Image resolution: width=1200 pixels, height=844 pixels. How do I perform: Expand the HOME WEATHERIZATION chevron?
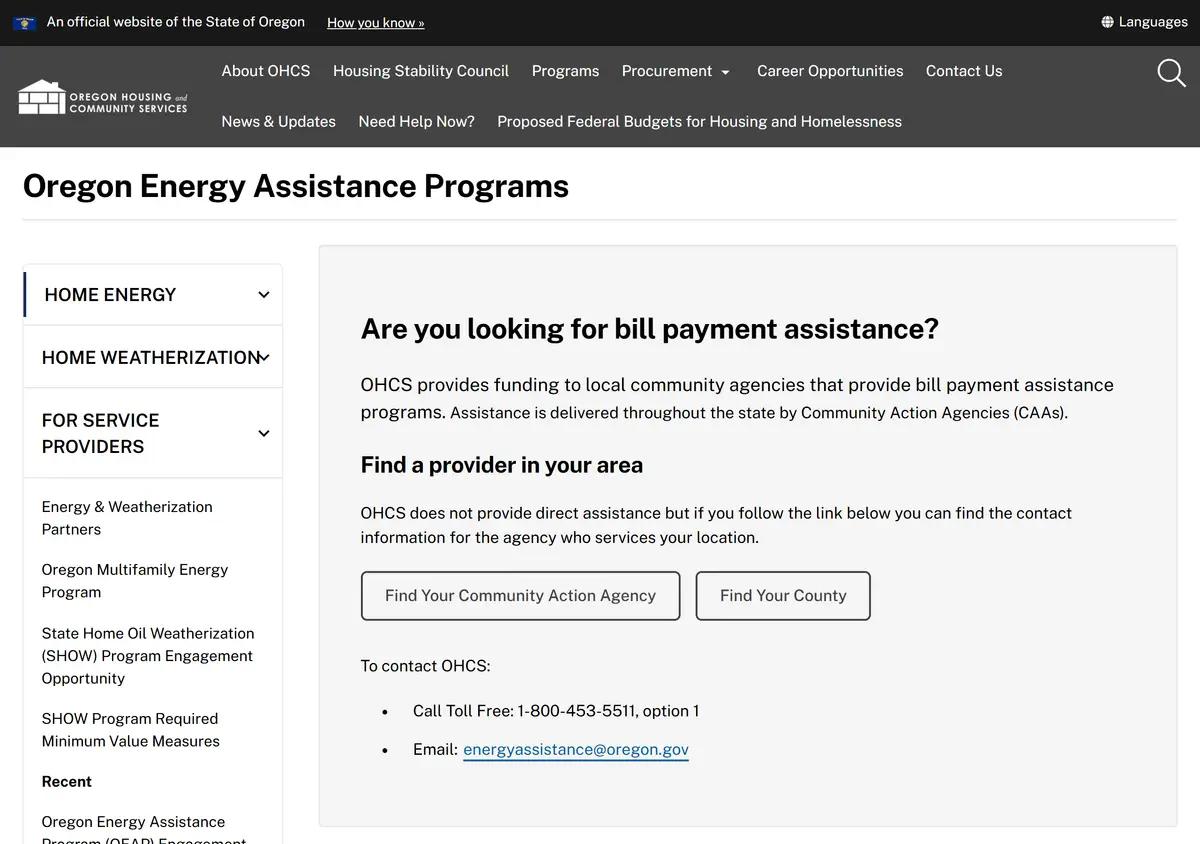click(264, 358)
